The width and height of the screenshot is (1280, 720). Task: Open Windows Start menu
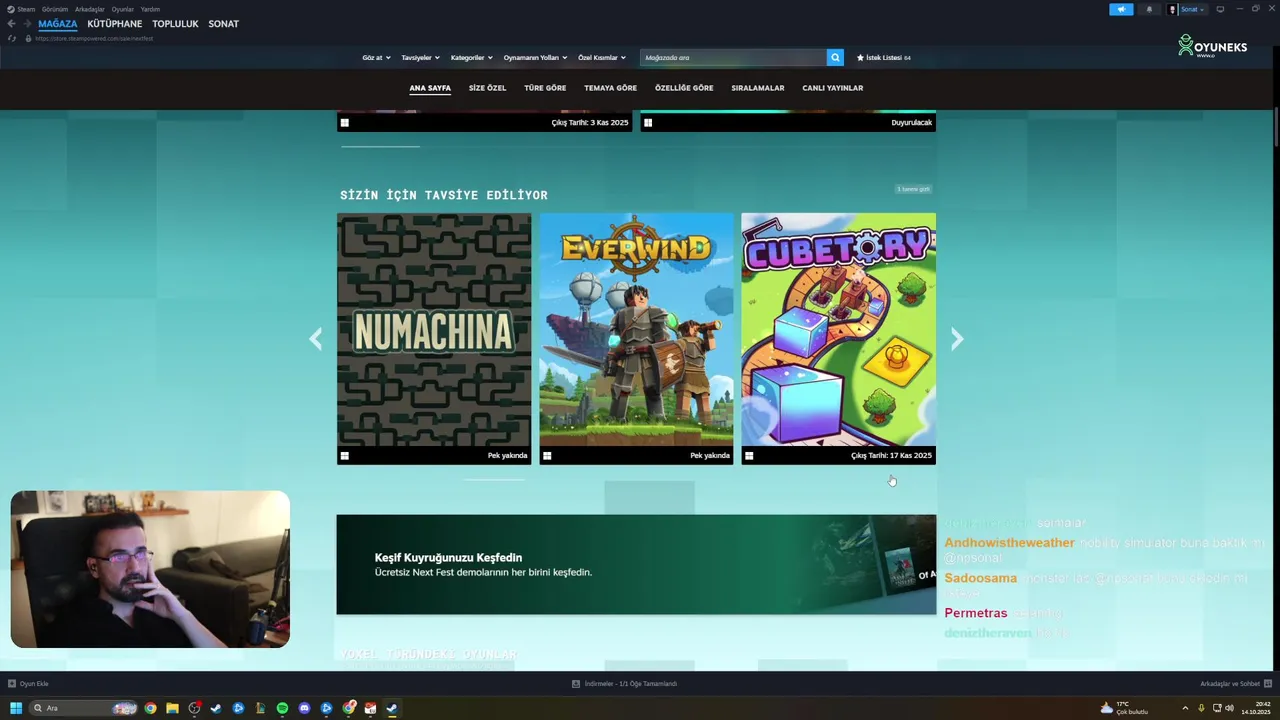(16, 708)
